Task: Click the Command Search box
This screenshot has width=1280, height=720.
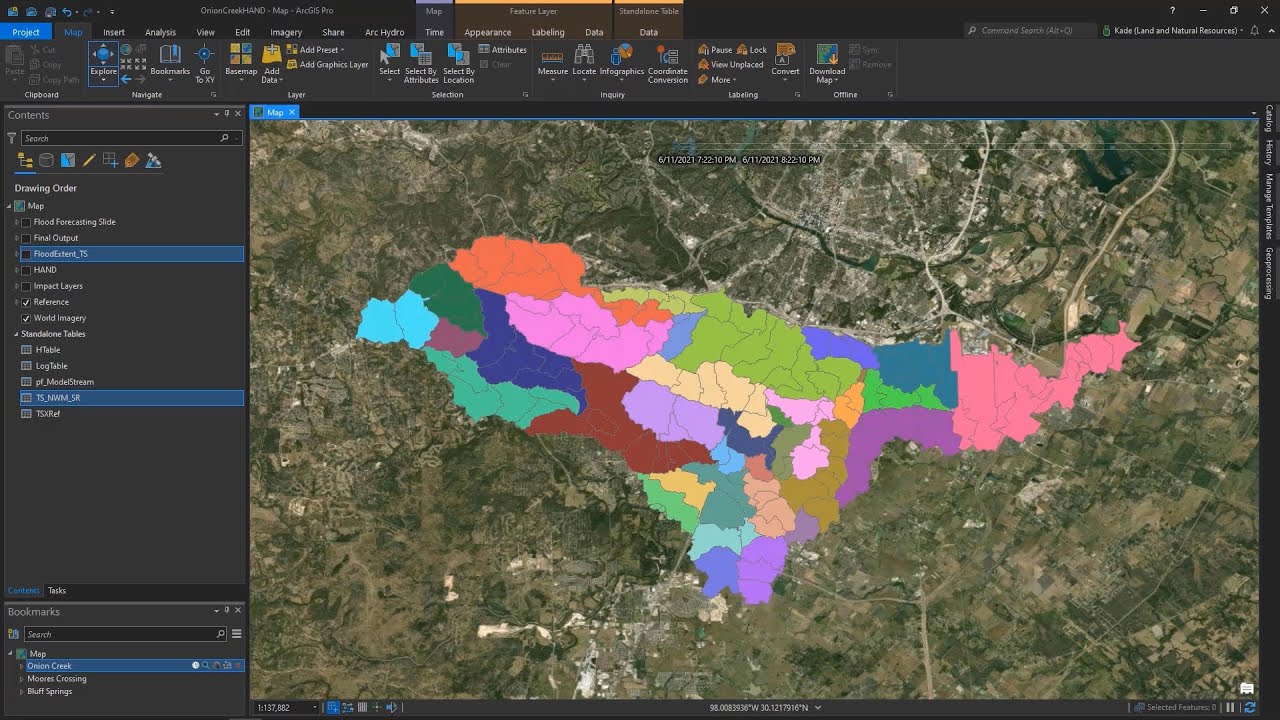Action: (x=1030, y=31)
